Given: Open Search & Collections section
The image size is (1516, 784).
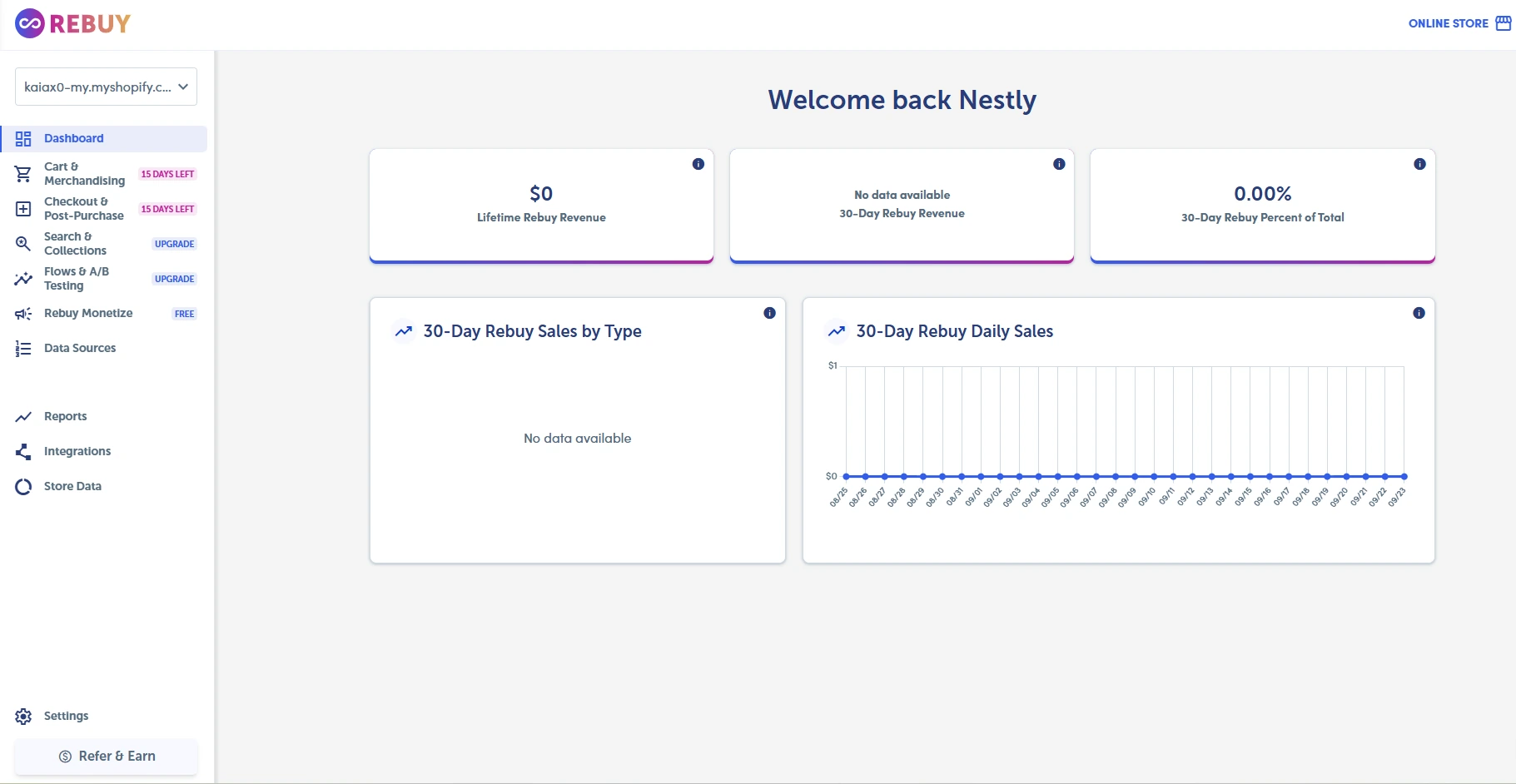Looking at the screenshot, I should tap(104, 244).
